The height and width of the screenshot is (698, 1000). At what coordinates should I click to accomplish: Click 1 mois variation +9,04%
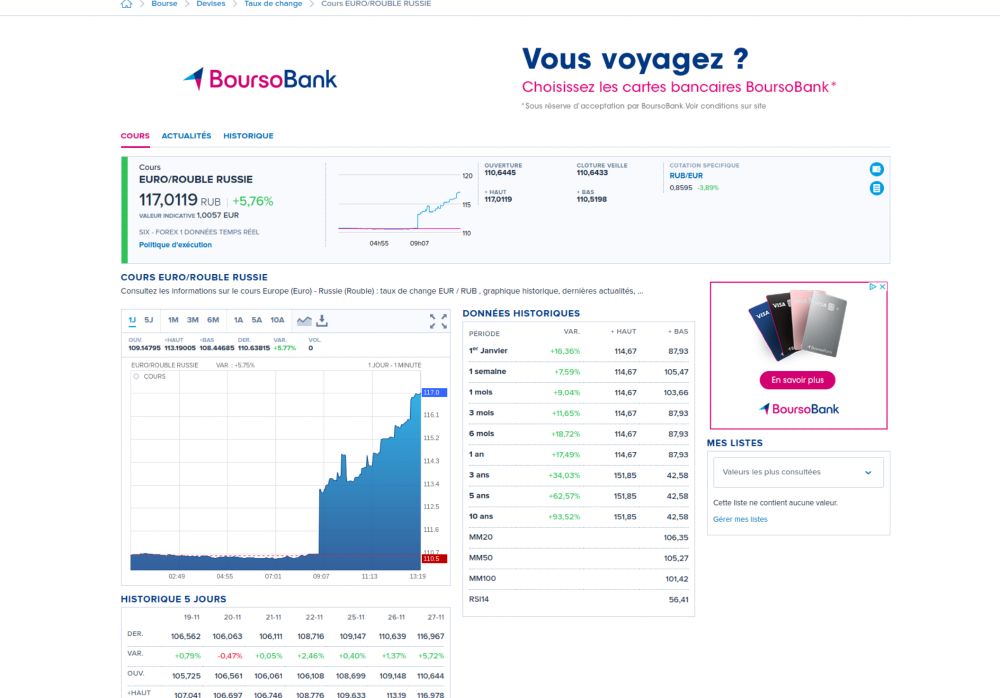tap(566, 393)
